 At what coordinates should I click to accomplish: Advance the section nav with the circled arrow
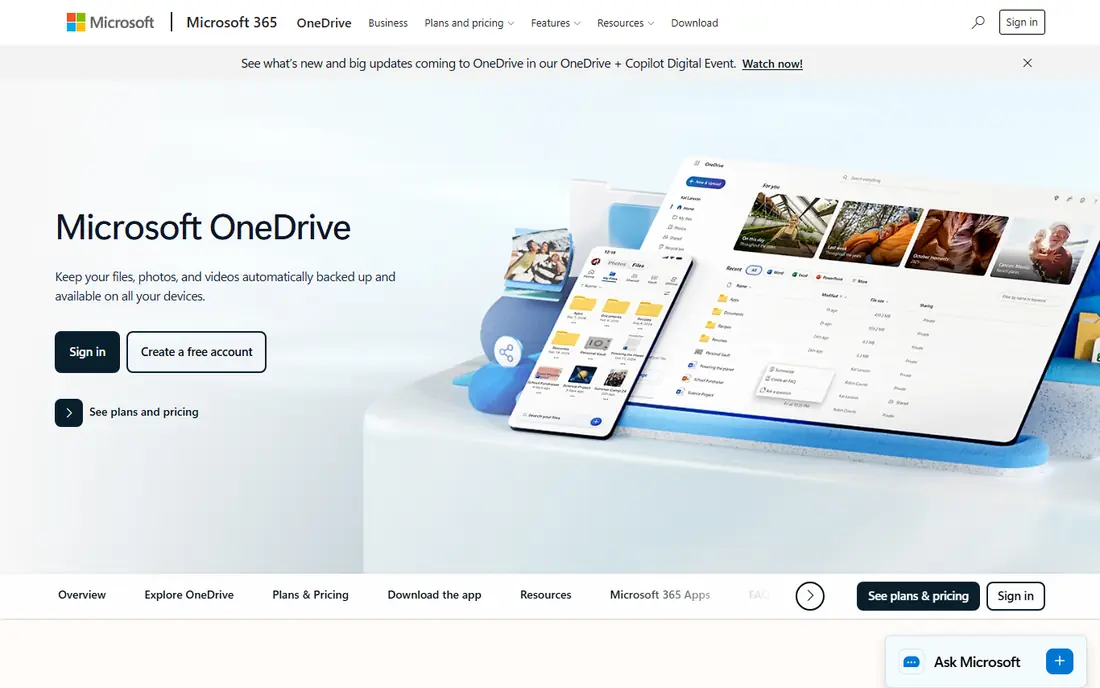[810, 595]
